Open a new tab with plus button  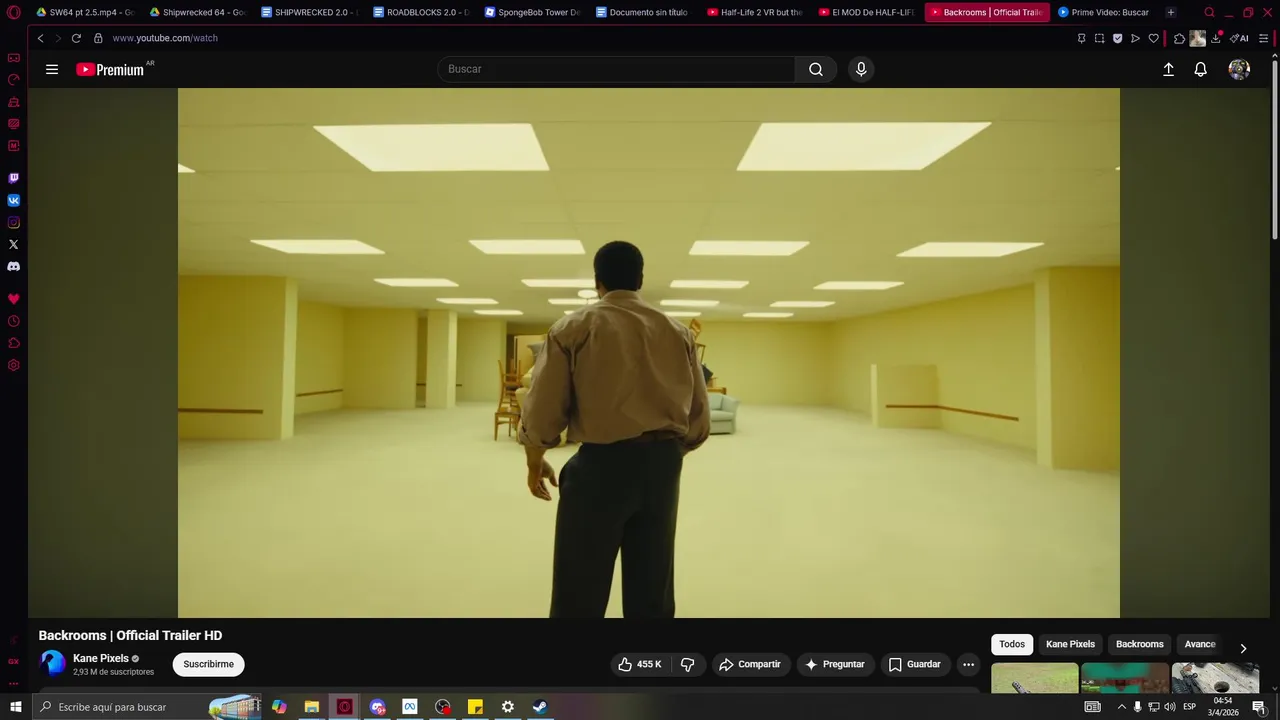coord(1171,12)
